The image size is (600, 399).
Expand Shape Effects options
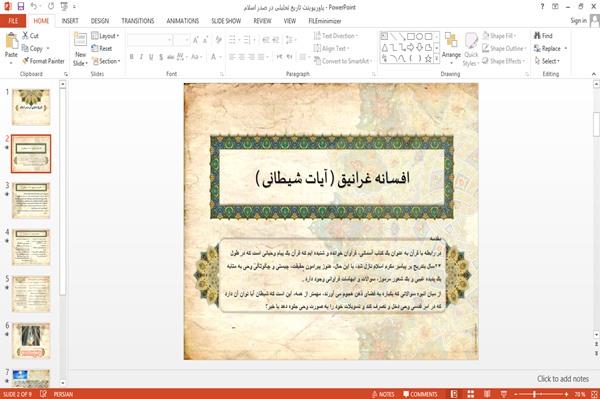504,61
